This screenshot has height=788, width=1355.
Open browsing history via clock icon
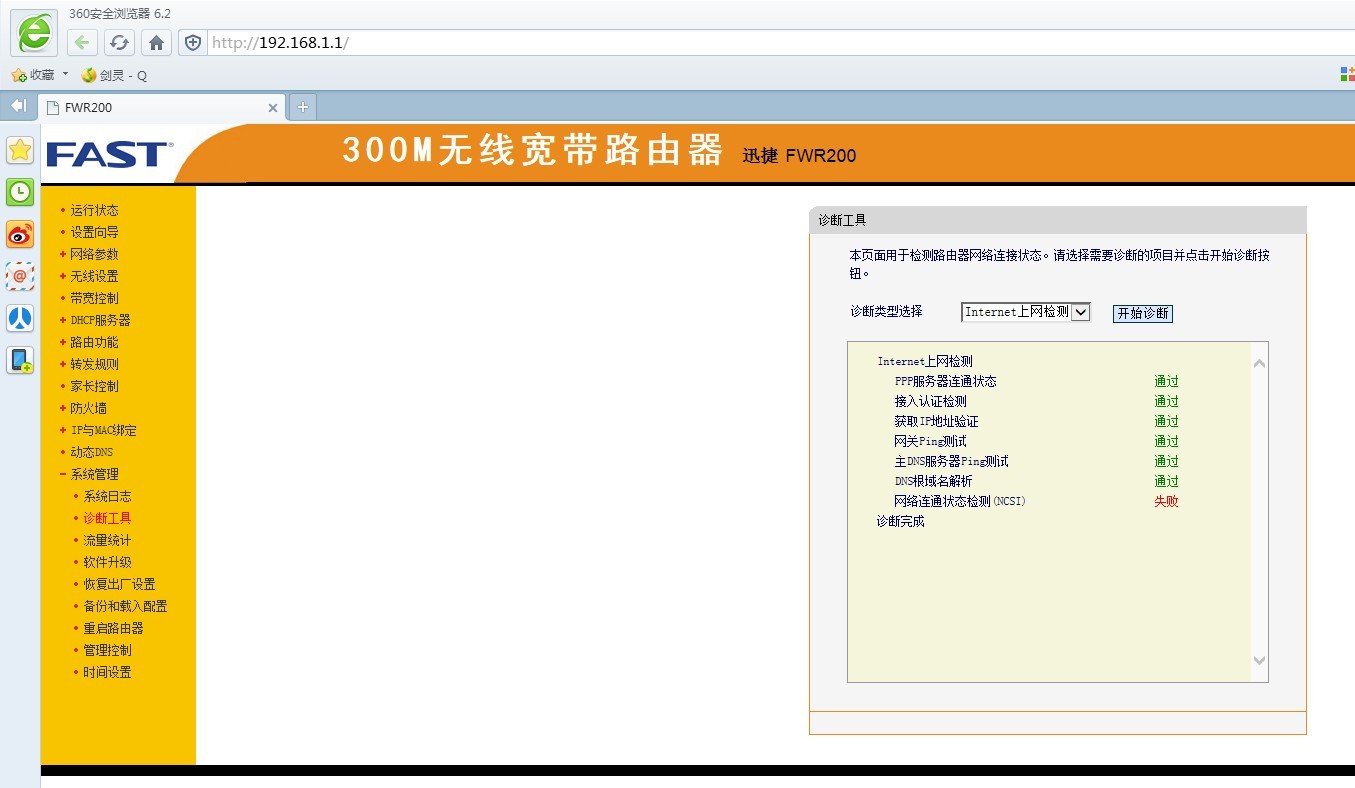tap(20, 192)
